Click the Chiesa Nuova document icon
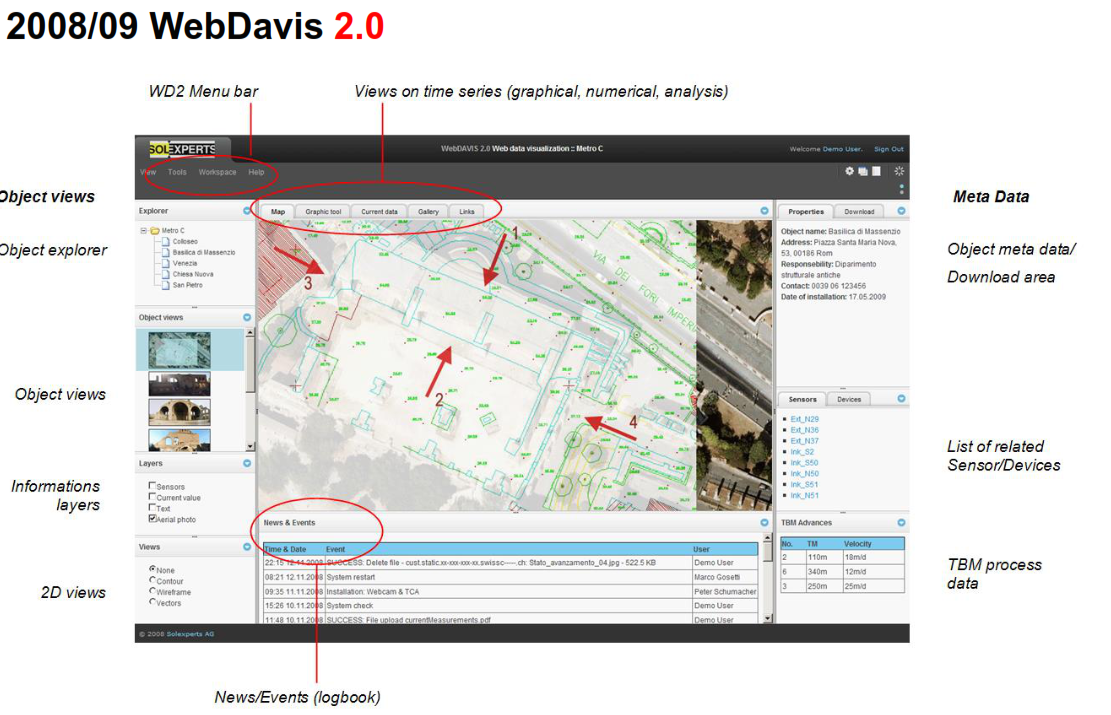The width and height of the screenshot is (1111, 715). 166,274
